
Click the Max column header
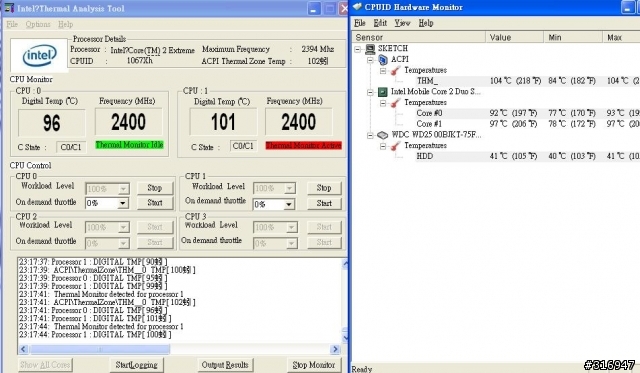(x=621, y=37)
